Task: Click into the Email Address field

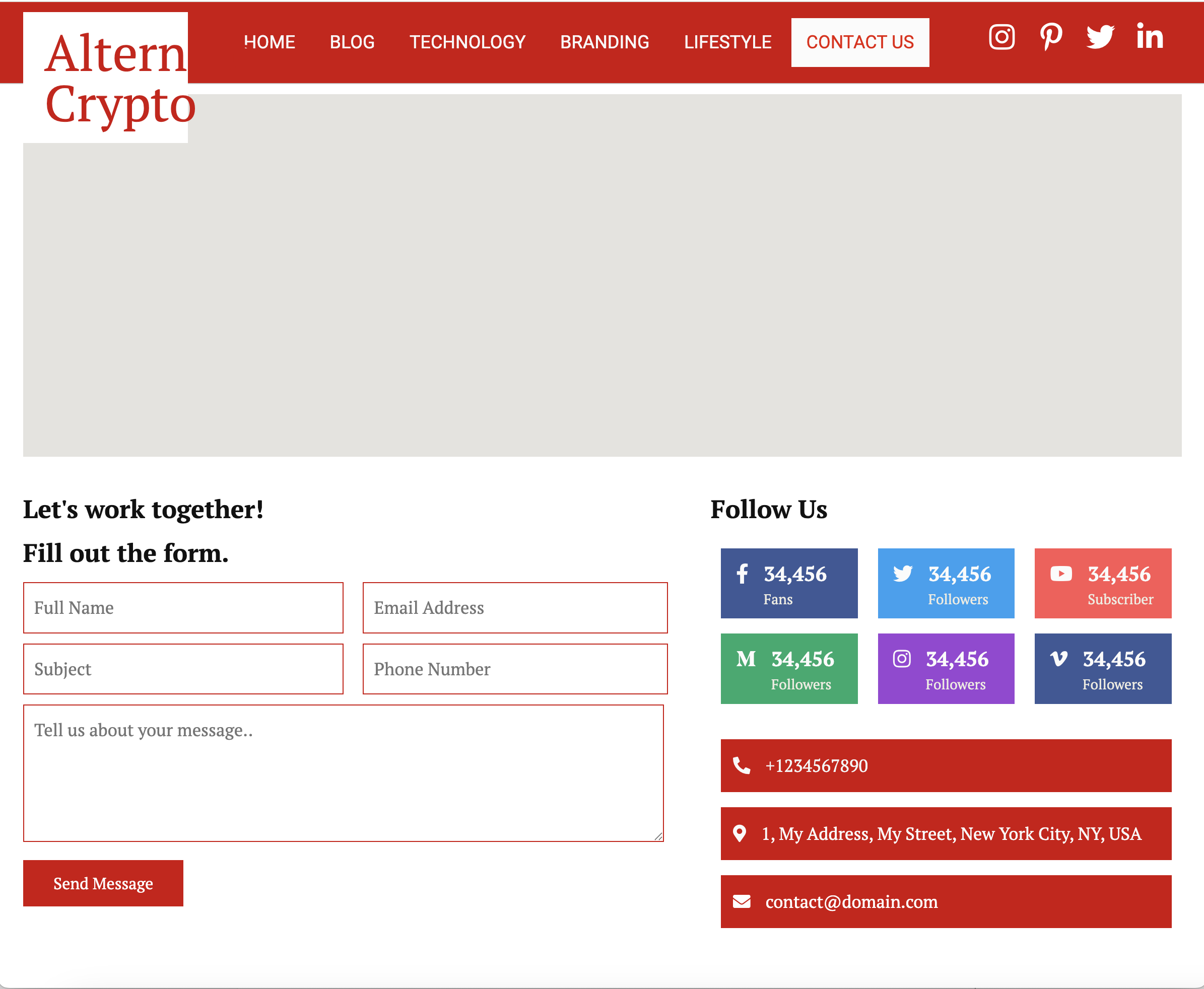Action: coord(514,608)
